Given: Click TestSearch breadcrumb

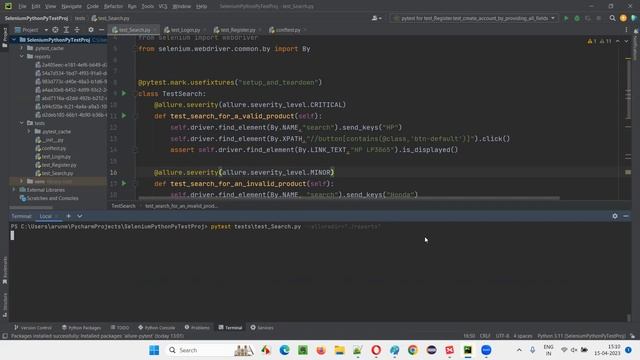Looking at the screenshot, I should [x=123, y=206].
